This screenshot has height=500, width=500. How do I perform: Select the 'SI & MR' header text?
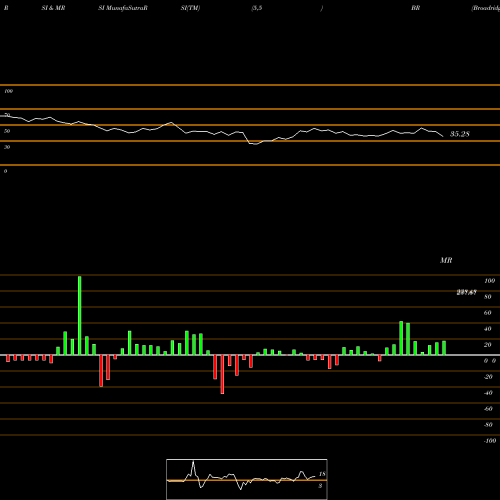(53, 8)
